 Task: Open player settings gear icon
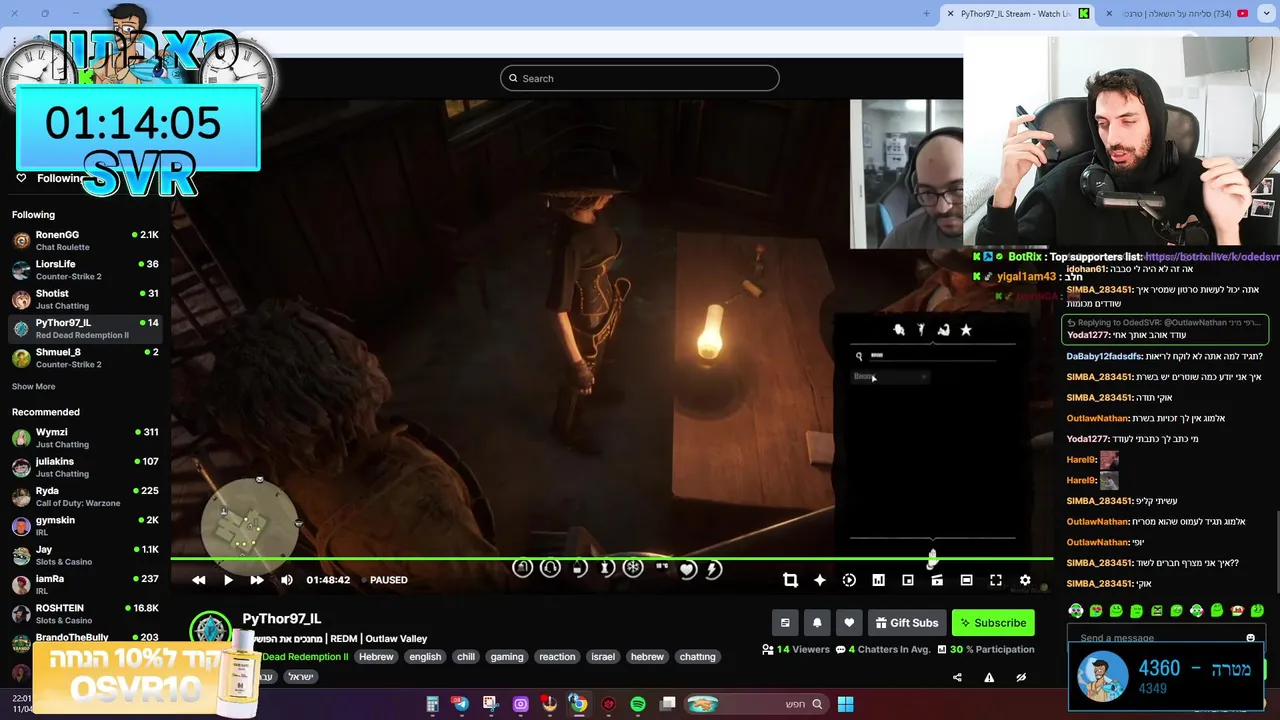(x=1025, y=580)
